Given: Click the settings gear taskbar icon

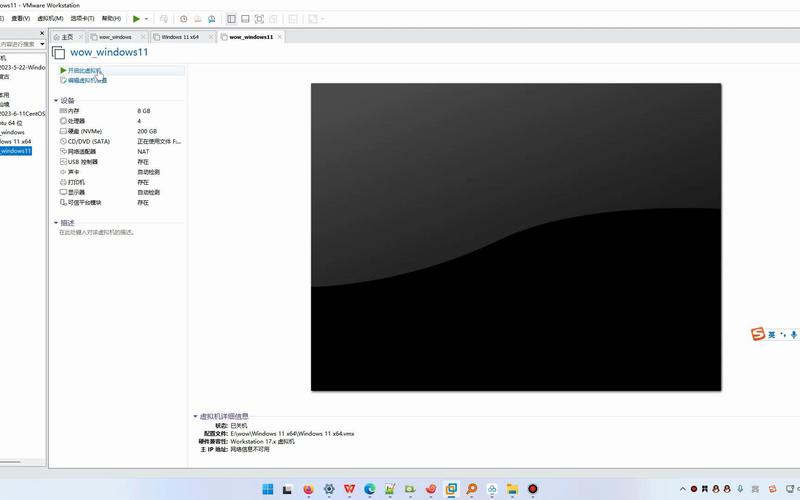Looking at the screenshot, I should pos(329,489).
